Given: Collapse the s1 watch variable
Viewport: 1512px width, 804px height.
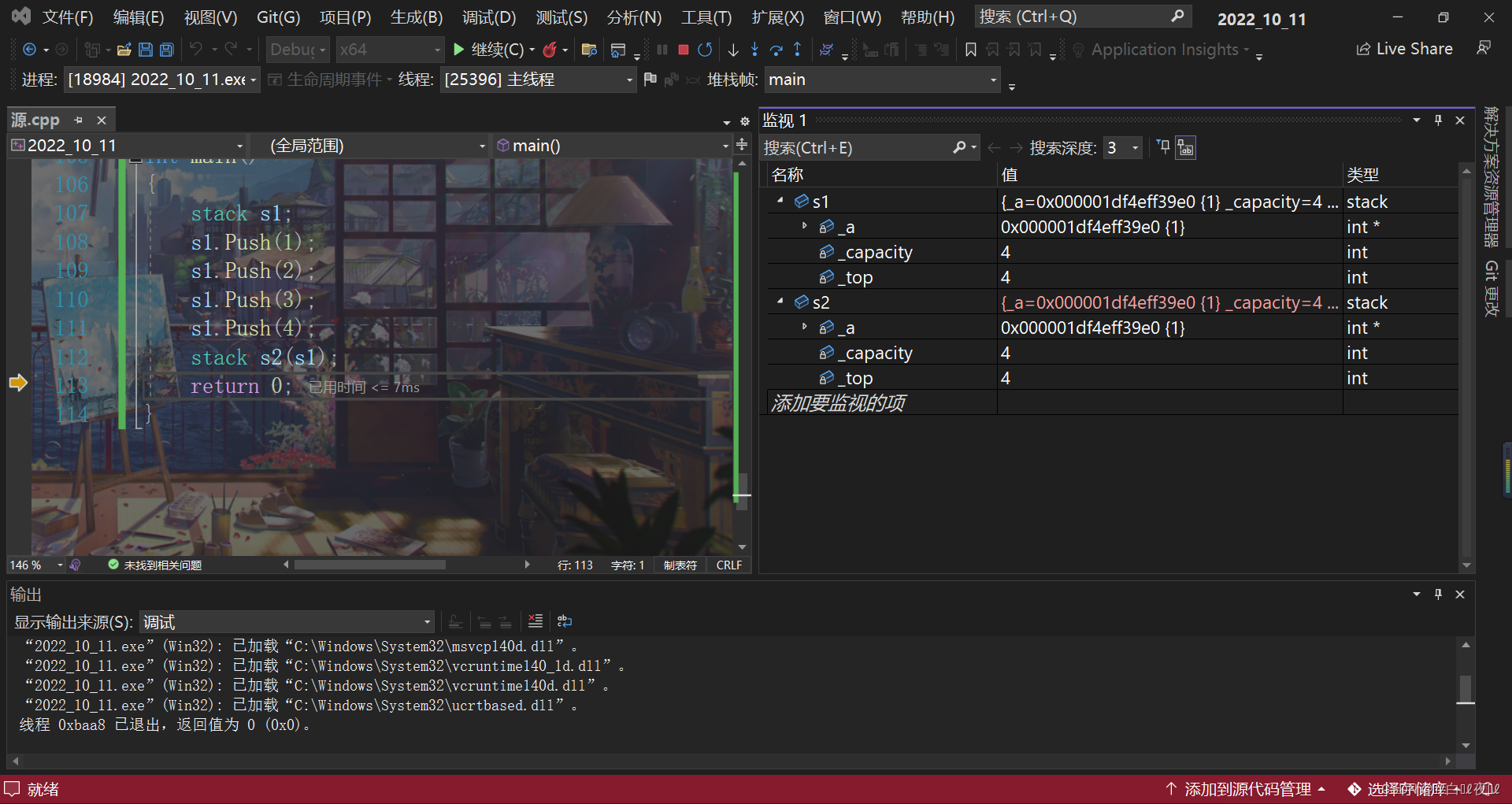Looking at the screenshot, I should 780,201.
